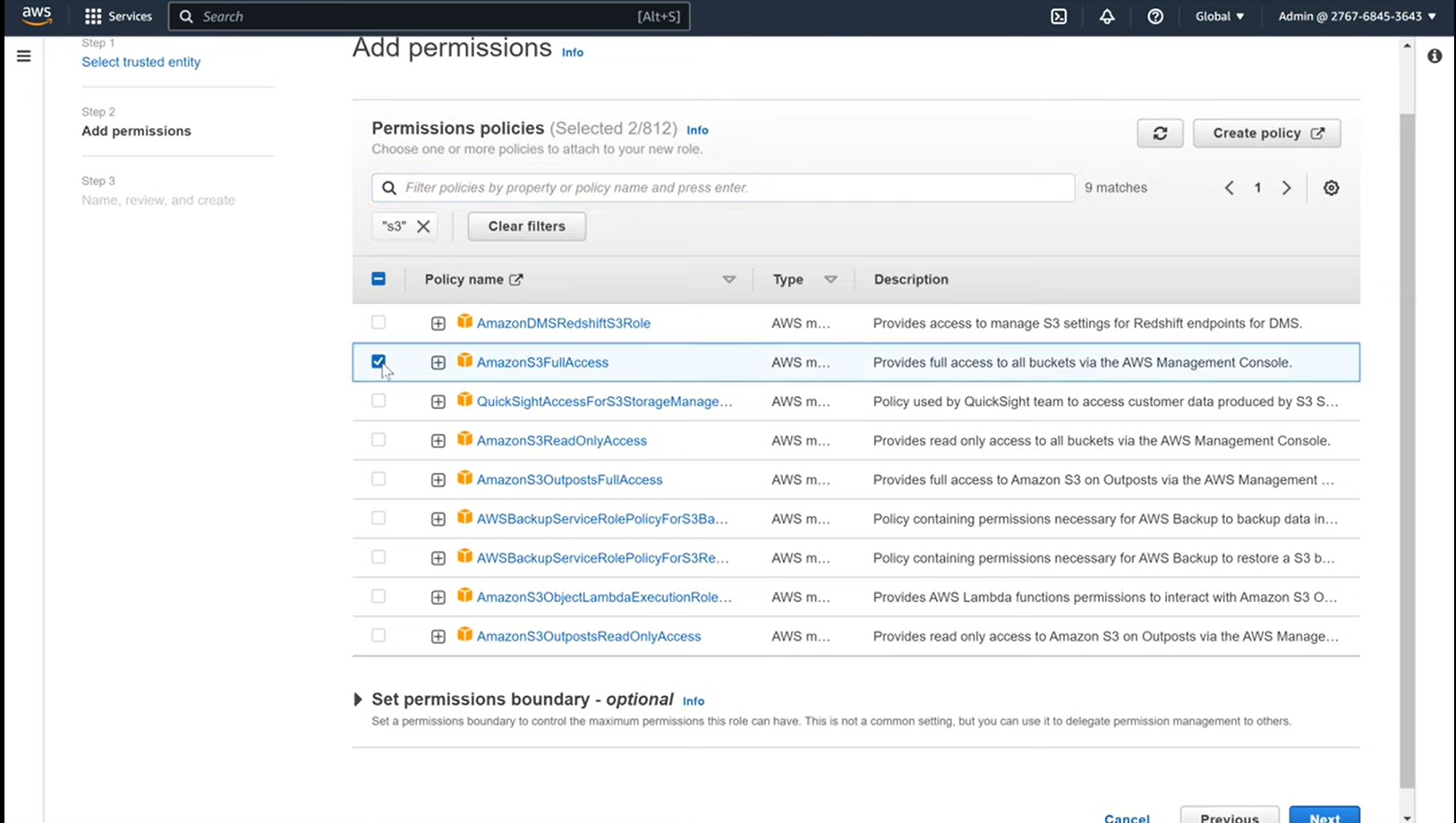Open the info panel circle icon
Screen dimensions: 1456x823
pyautogui.click(x=1435, y=56)
